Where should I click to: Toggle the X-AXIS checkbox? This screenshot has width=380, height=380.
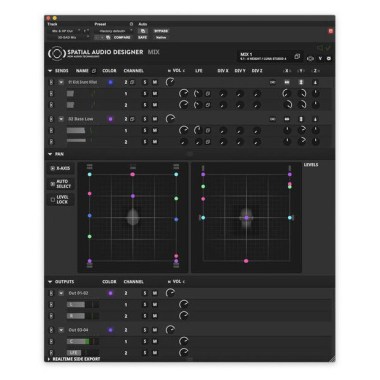pos(52,168)
